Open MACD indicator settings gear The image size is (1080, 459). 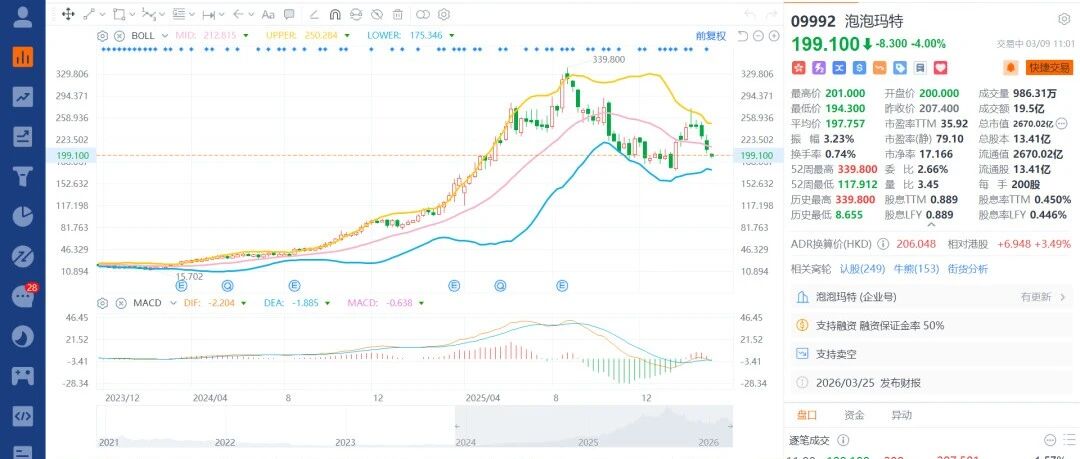pos(103,303)
